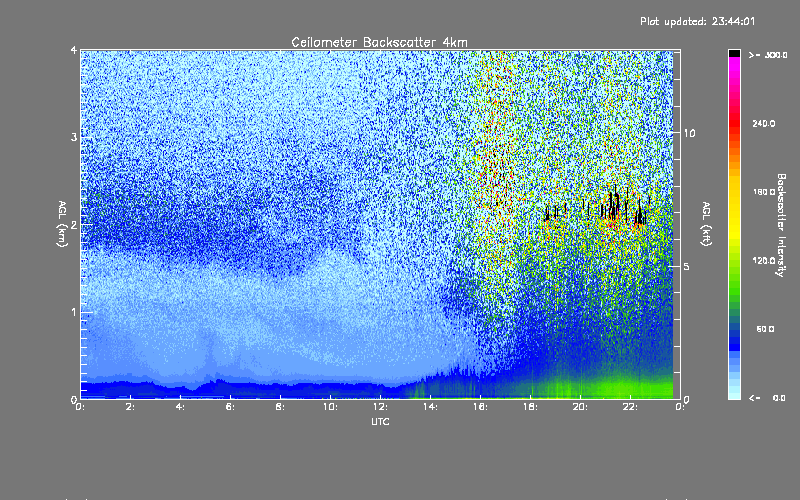
Task: Click the "4" tick on the km axis
Action: click(x=73, y=50)
